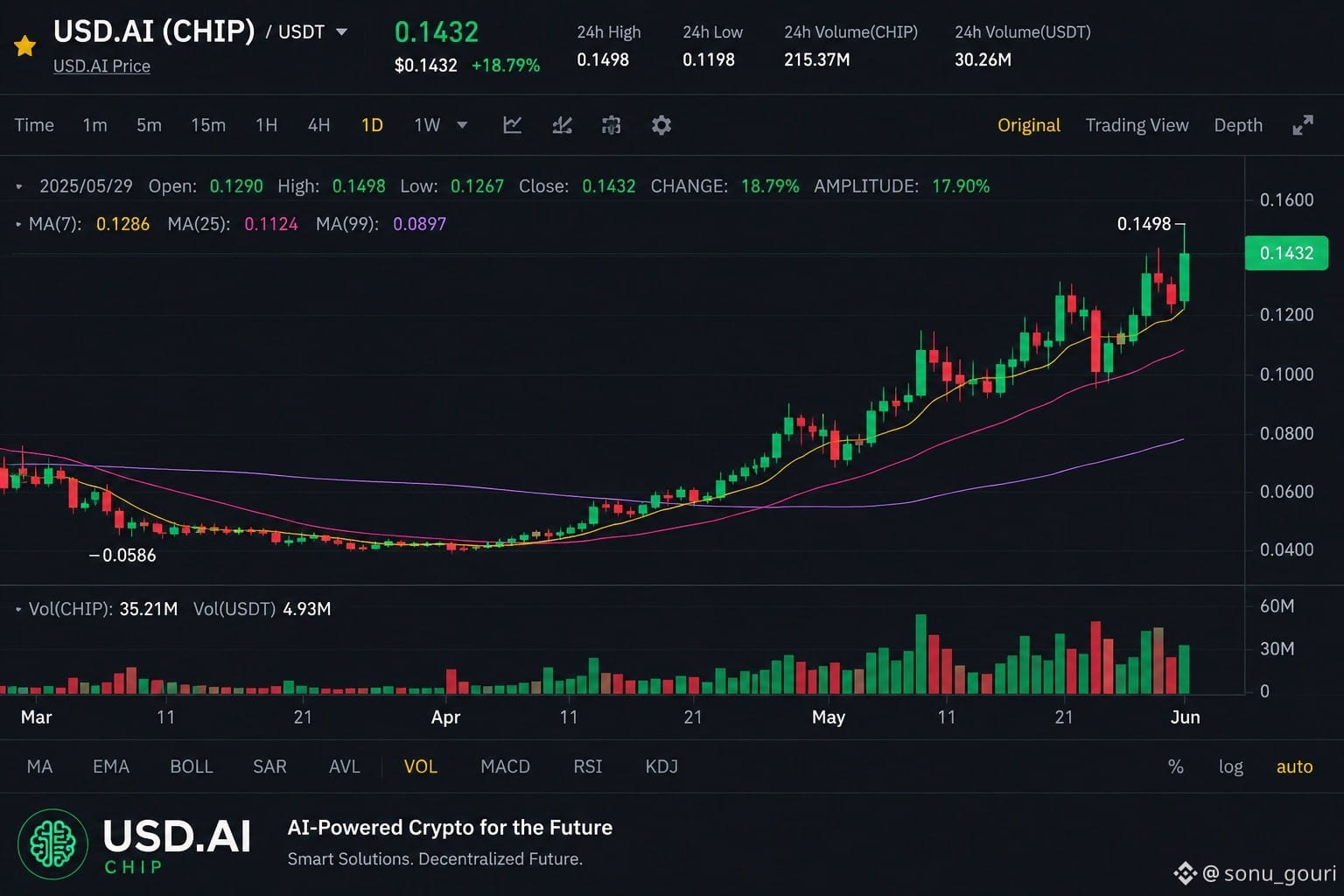Click the MA(99) value 0.0897
The image size is (1344, 896).
click(x=420, y=224)
